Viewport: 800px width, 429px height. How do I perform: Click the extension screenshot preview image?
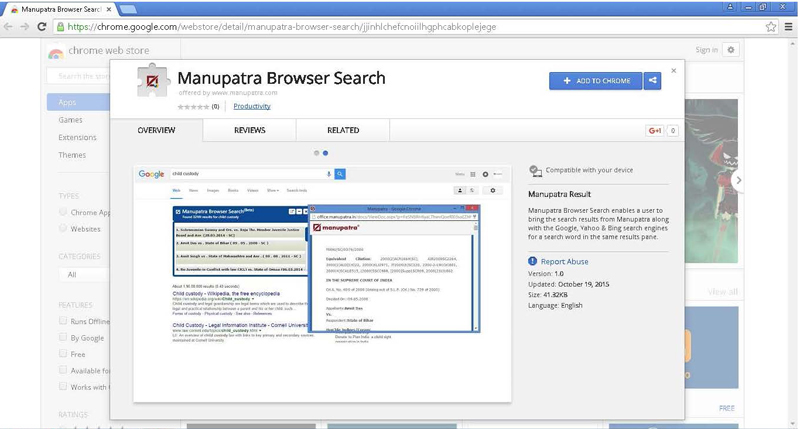[x=322, y=284]
